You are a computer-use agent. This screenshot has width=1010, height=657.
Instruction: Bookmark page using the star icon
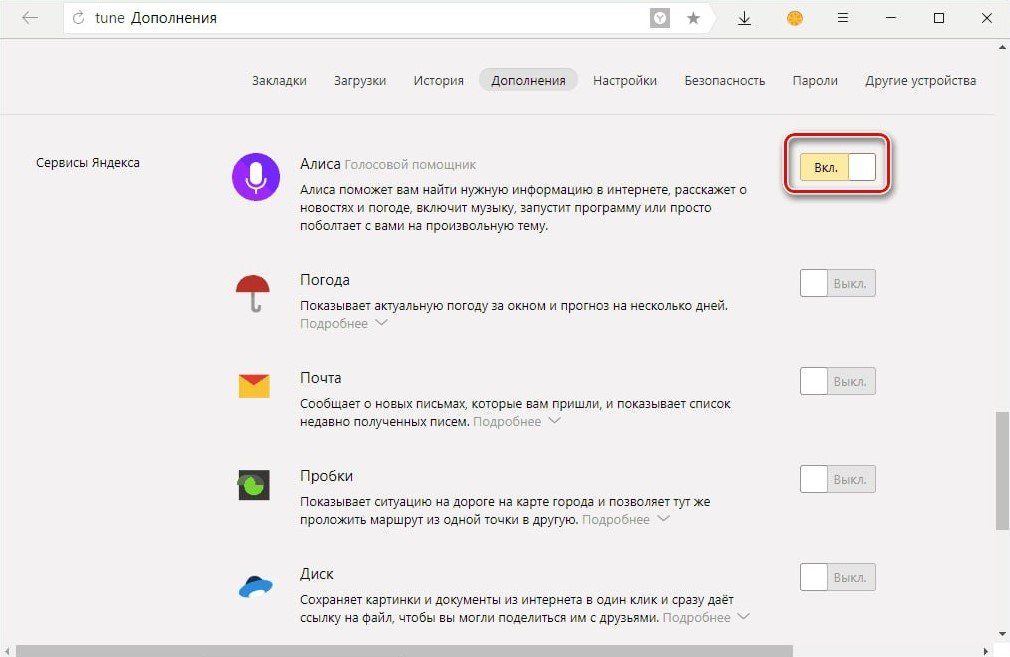coord(693,18)
